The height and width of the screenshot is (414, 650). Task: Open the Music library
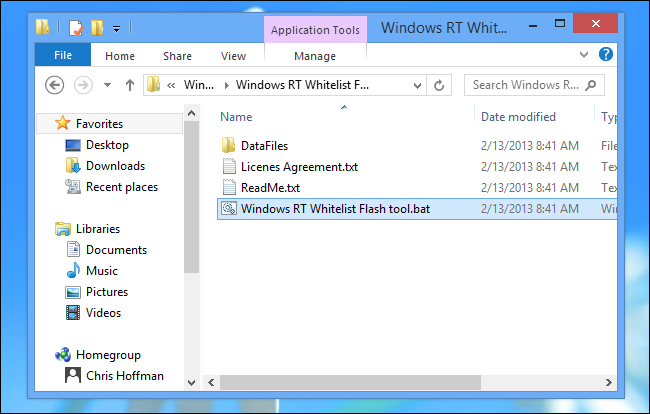[x=102, y=271]
